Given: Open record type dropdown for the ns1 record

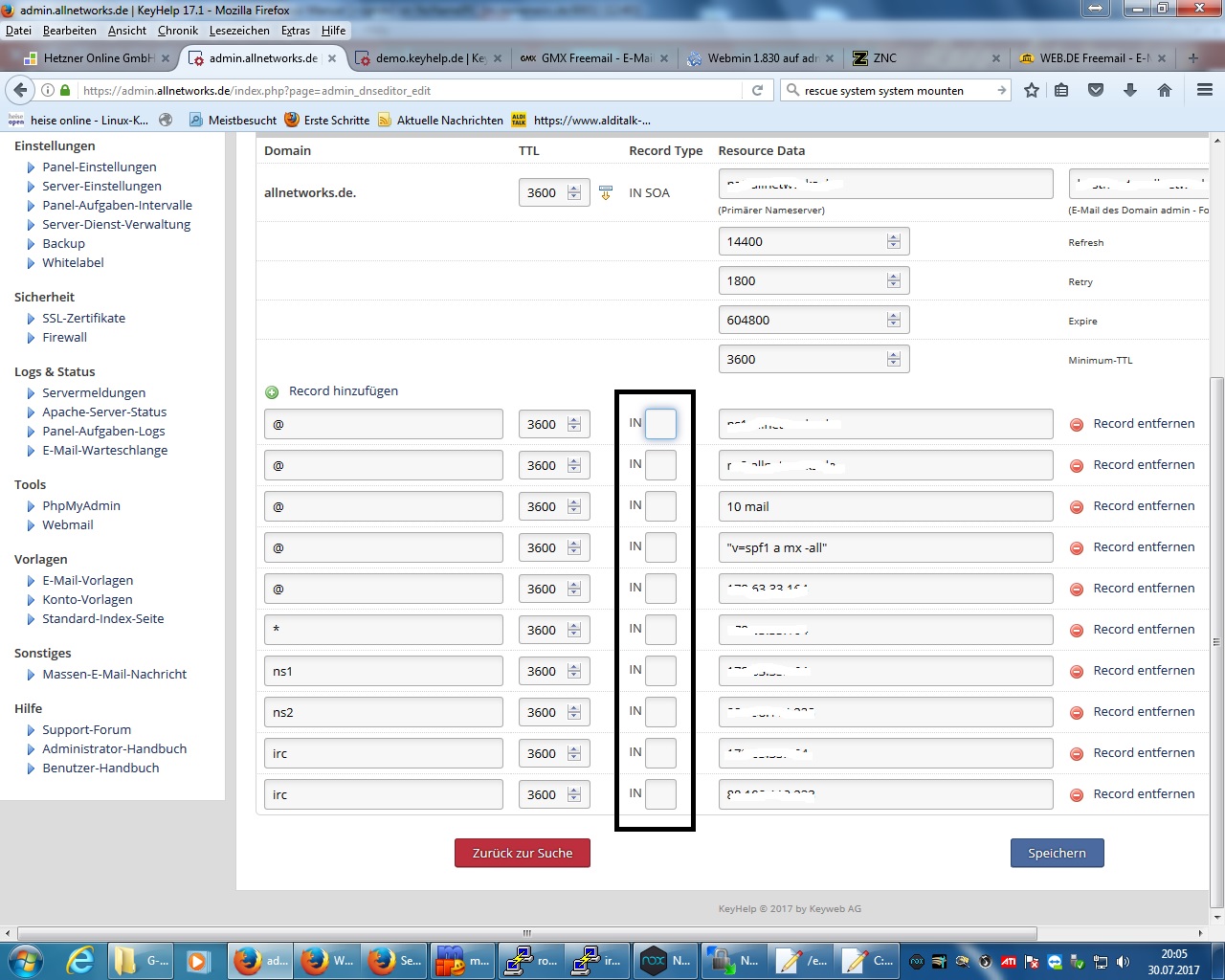Looking at the screenshot, I should point(660,671).
